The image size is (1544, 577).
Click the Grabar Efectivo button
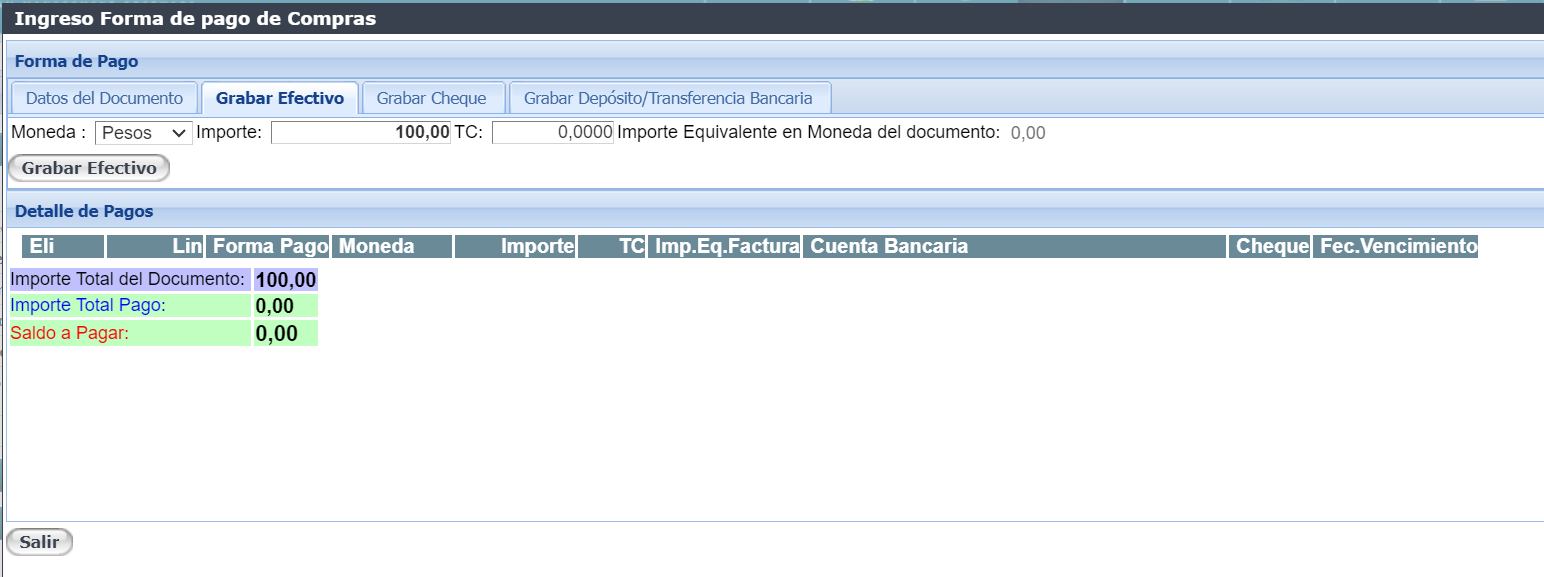click(x=89, y=168)
